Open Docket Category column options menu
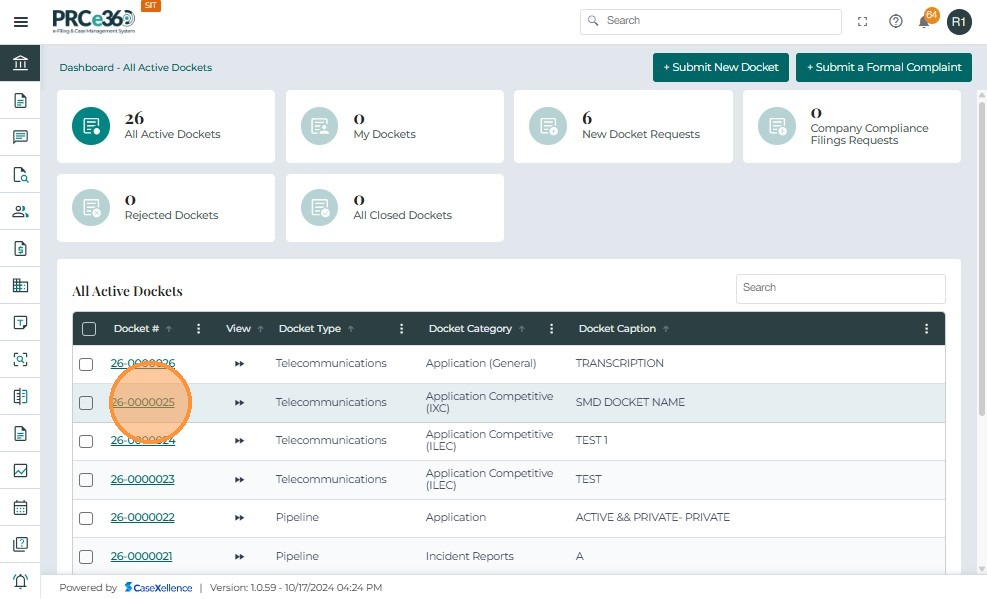Image resolution: width=987 pixels, height=599 pixels. point(552,329)
